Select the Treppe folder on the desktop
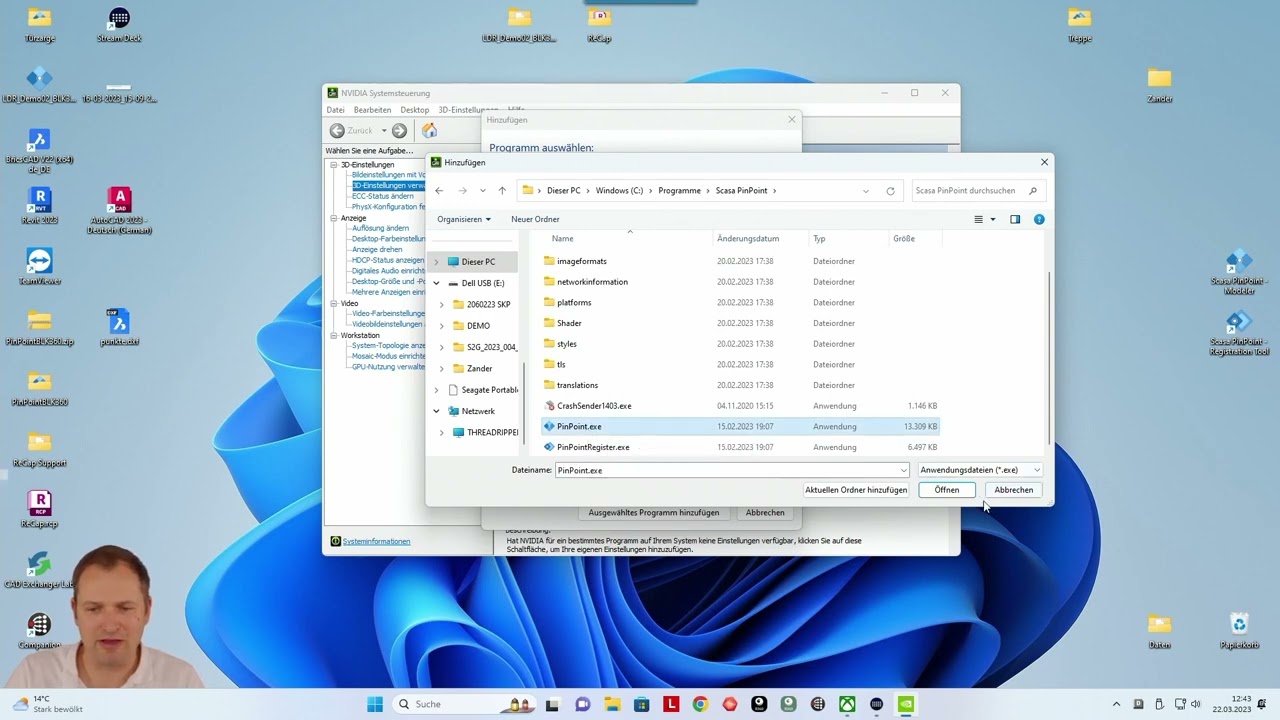The height and width of the screenshot is (720, 1280). [1079, 25]
